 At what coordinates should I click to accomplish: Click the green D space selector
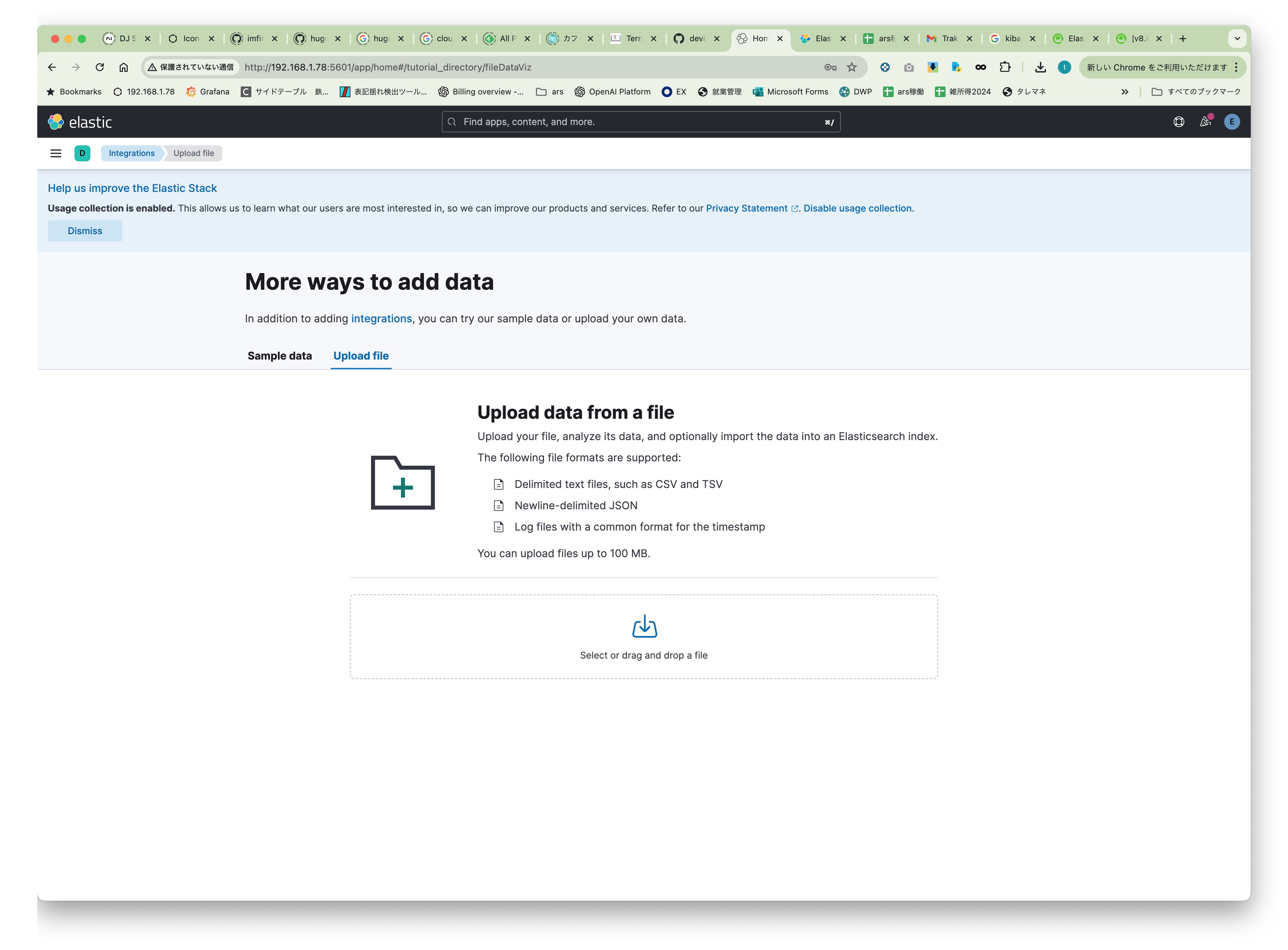82,153
